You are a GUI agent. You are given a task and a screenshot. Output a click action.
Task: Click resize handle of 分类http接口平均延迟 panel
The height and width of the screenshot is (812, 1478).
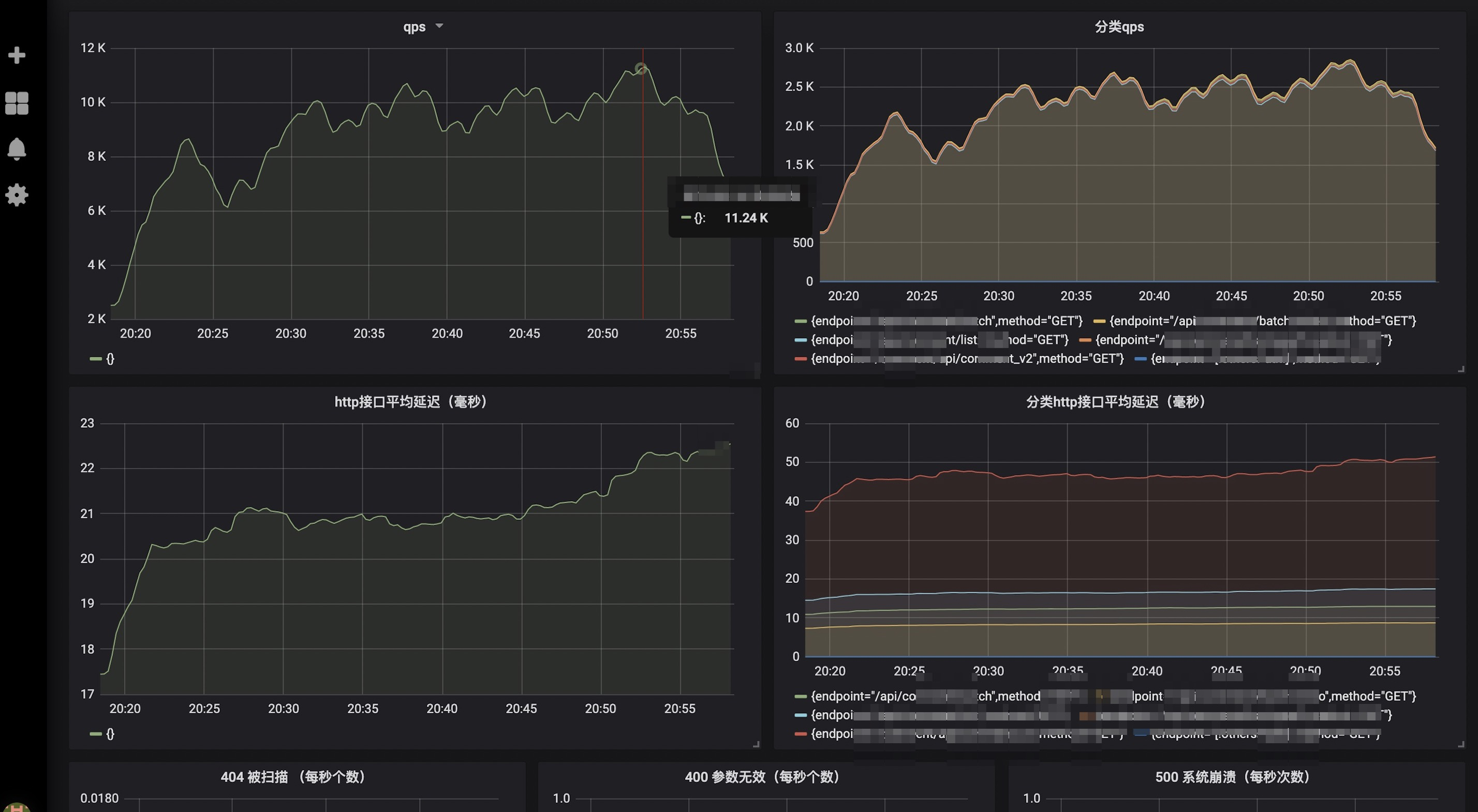(x=1461, y=744)
